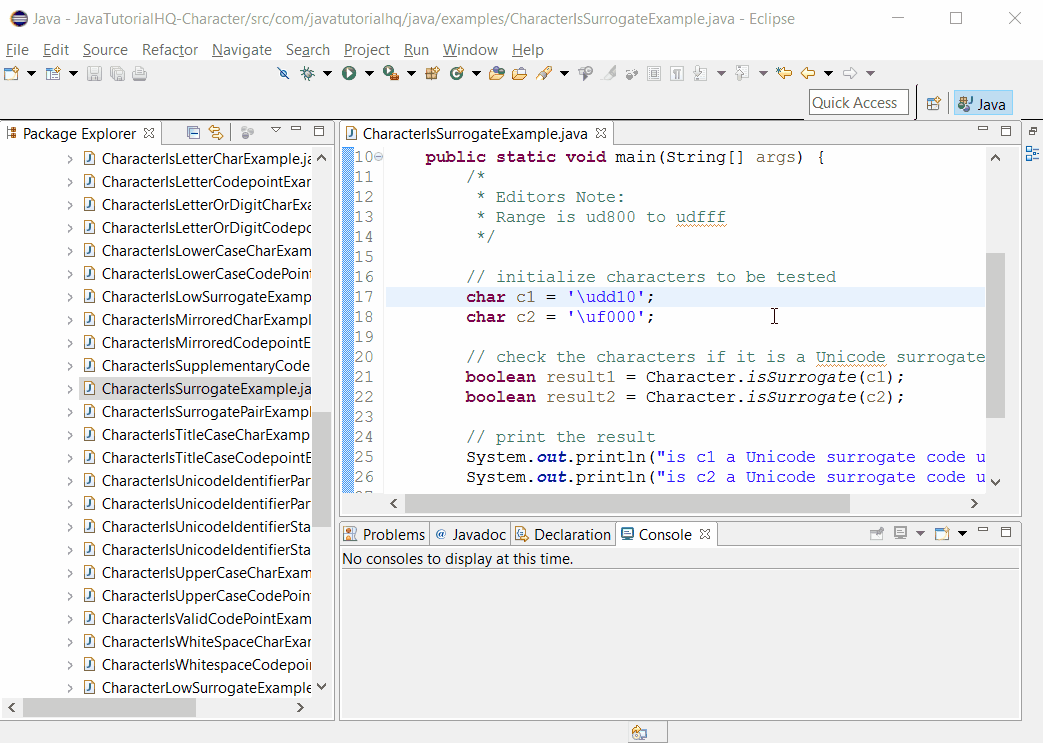Enable Link with Editor in Package Explorer
Image resolution: width=1043 pixels, height=743 pixels.
(214, 132)
